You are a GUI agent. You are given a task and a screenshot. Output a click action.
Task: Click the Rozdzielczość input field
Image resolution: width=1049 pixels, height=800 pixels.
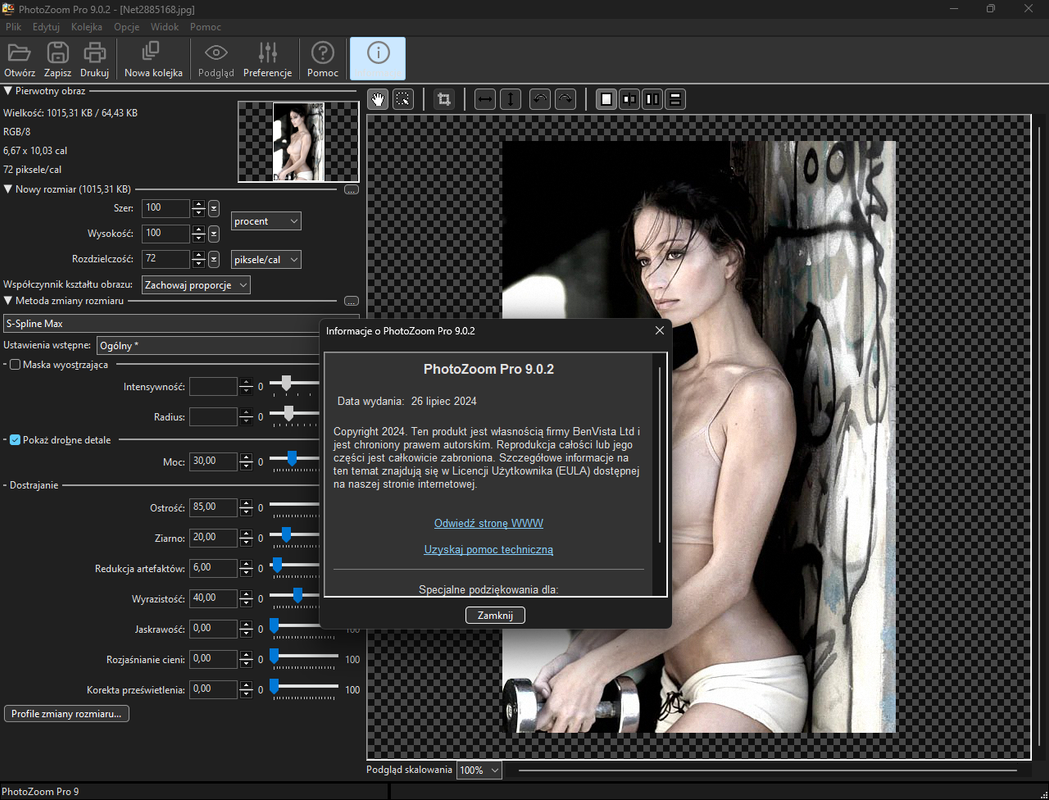click(x=165, y=259)
